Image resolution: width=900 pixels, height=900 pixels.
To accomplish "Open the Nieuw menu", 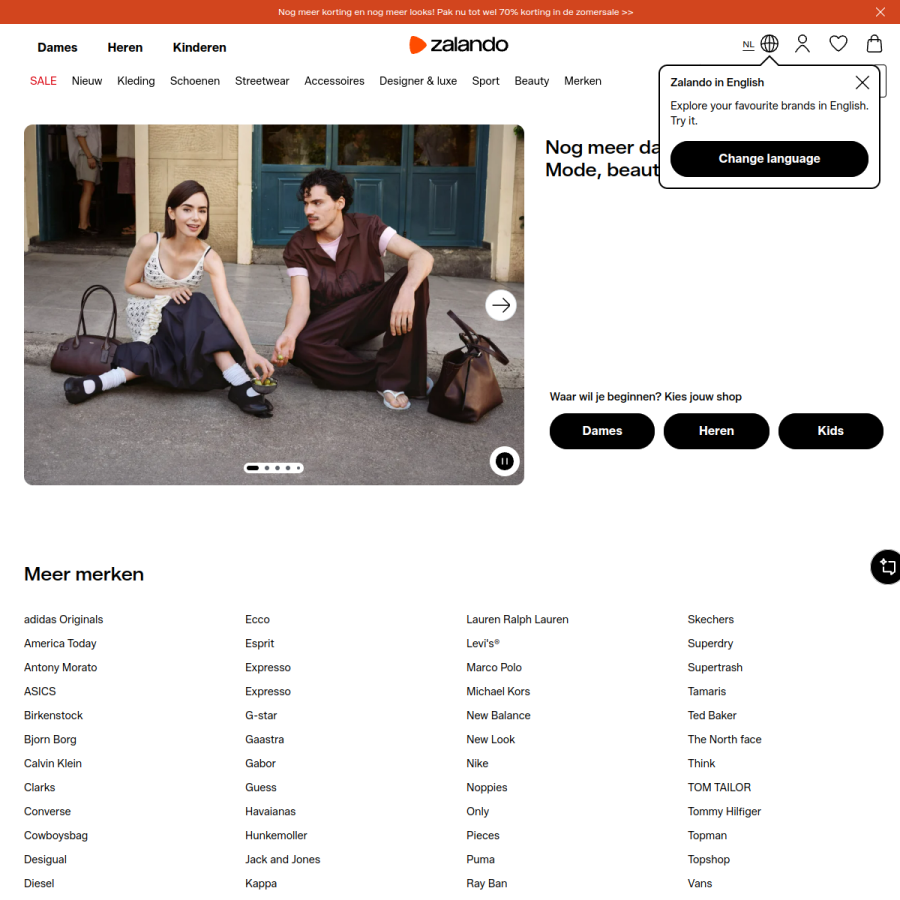I will (x=87, y=81).
